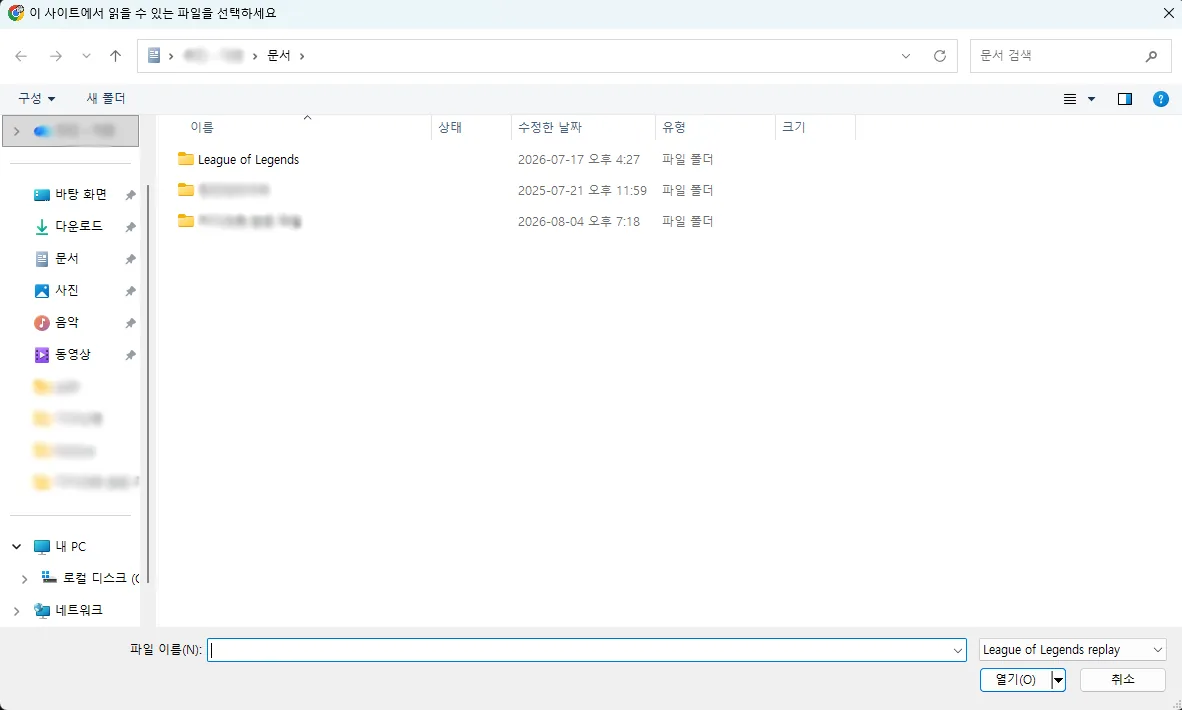Viewport: 1182px width, 710px height.
Task: Create a folder with 새 폴더
Action: 106,99
